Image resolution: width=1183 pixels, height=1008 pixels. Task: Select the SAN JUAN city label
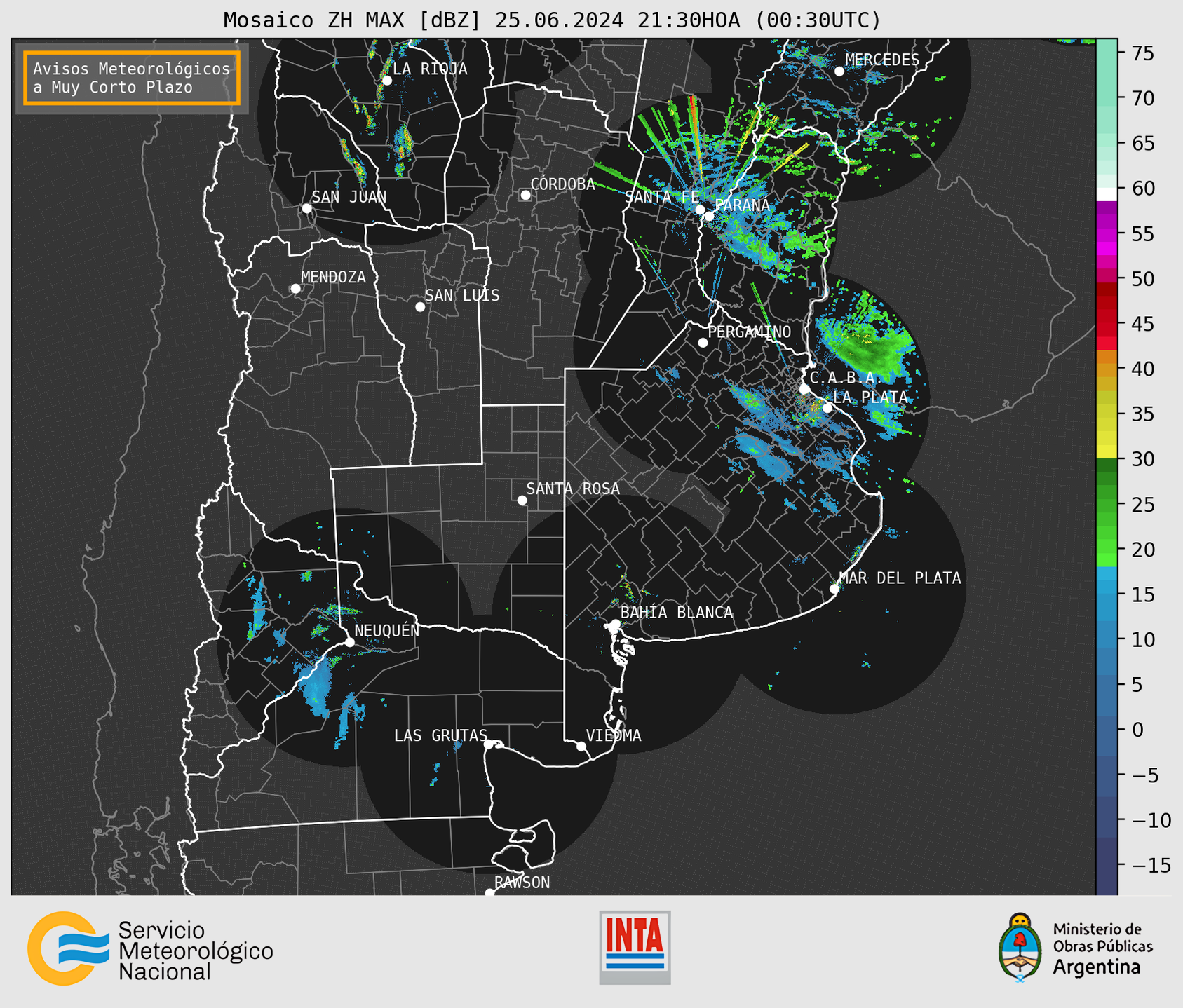point(349,197)
